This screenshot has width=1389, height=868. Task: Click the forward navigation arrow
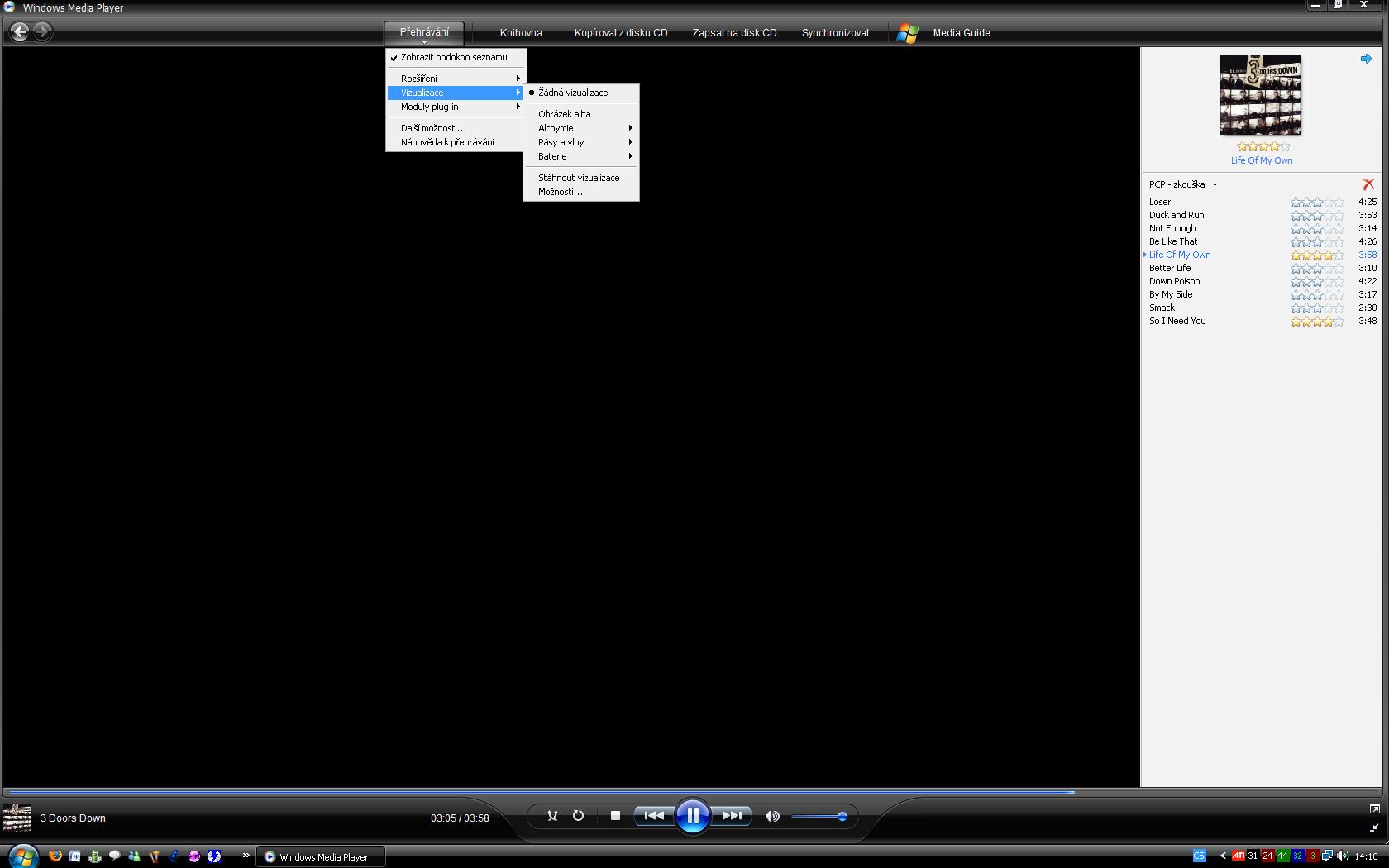tap(42, 32)
